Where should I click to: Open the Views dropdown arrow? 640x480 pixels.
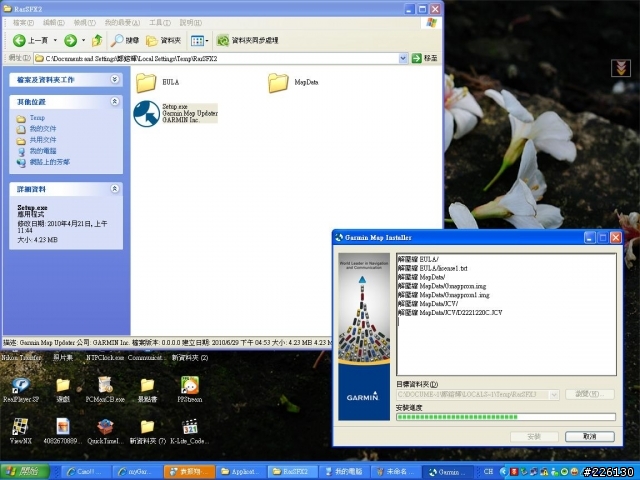click(x=207, y=40)
